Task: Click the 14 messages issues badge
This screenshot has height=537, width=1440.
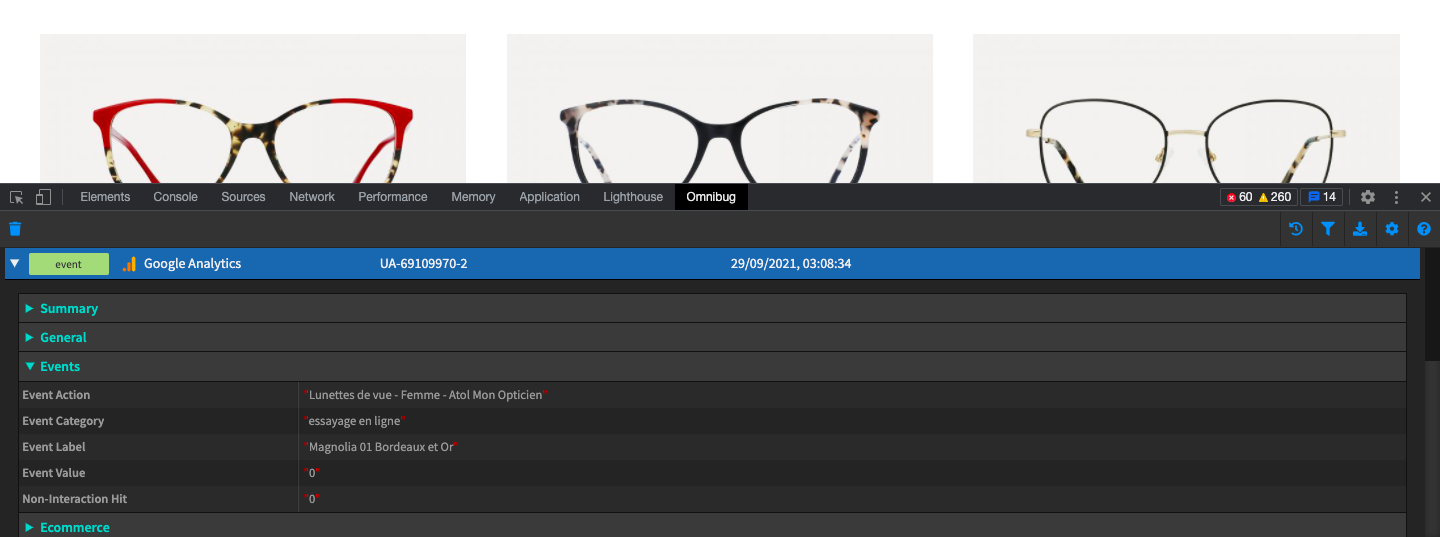Action: coord(1321,197)
